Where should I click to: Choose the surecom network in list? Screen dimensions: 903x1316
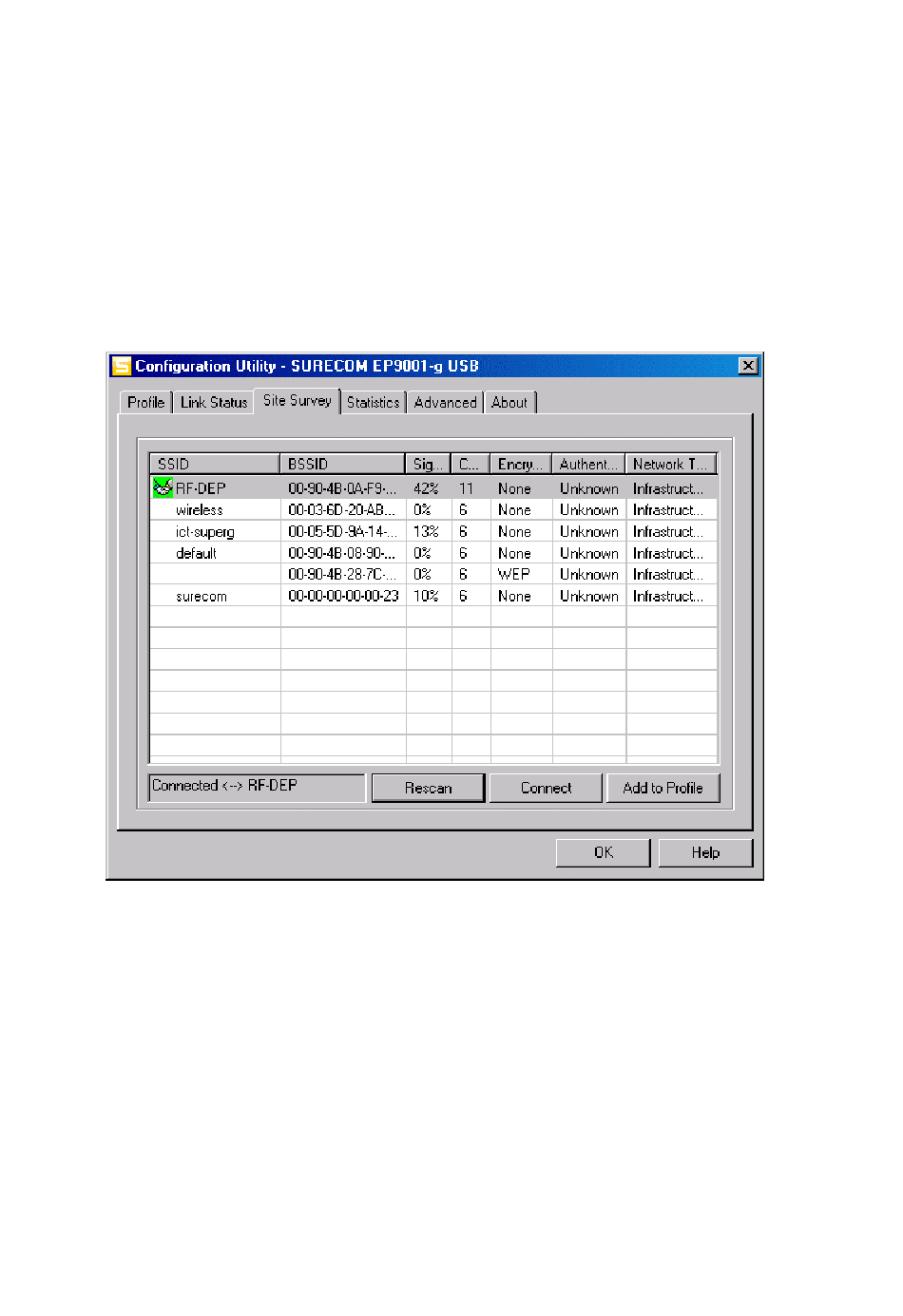point(202,597)
